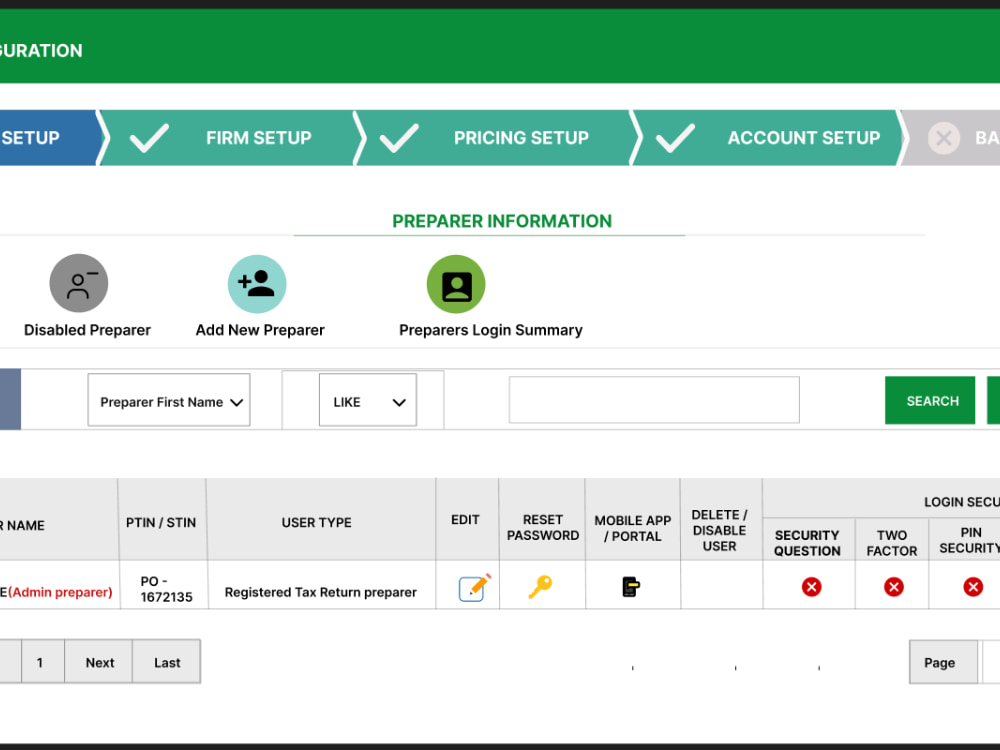Click the Preparers Login Summary label
Viewport: 1000px width, 750px height.
[490, 330]
